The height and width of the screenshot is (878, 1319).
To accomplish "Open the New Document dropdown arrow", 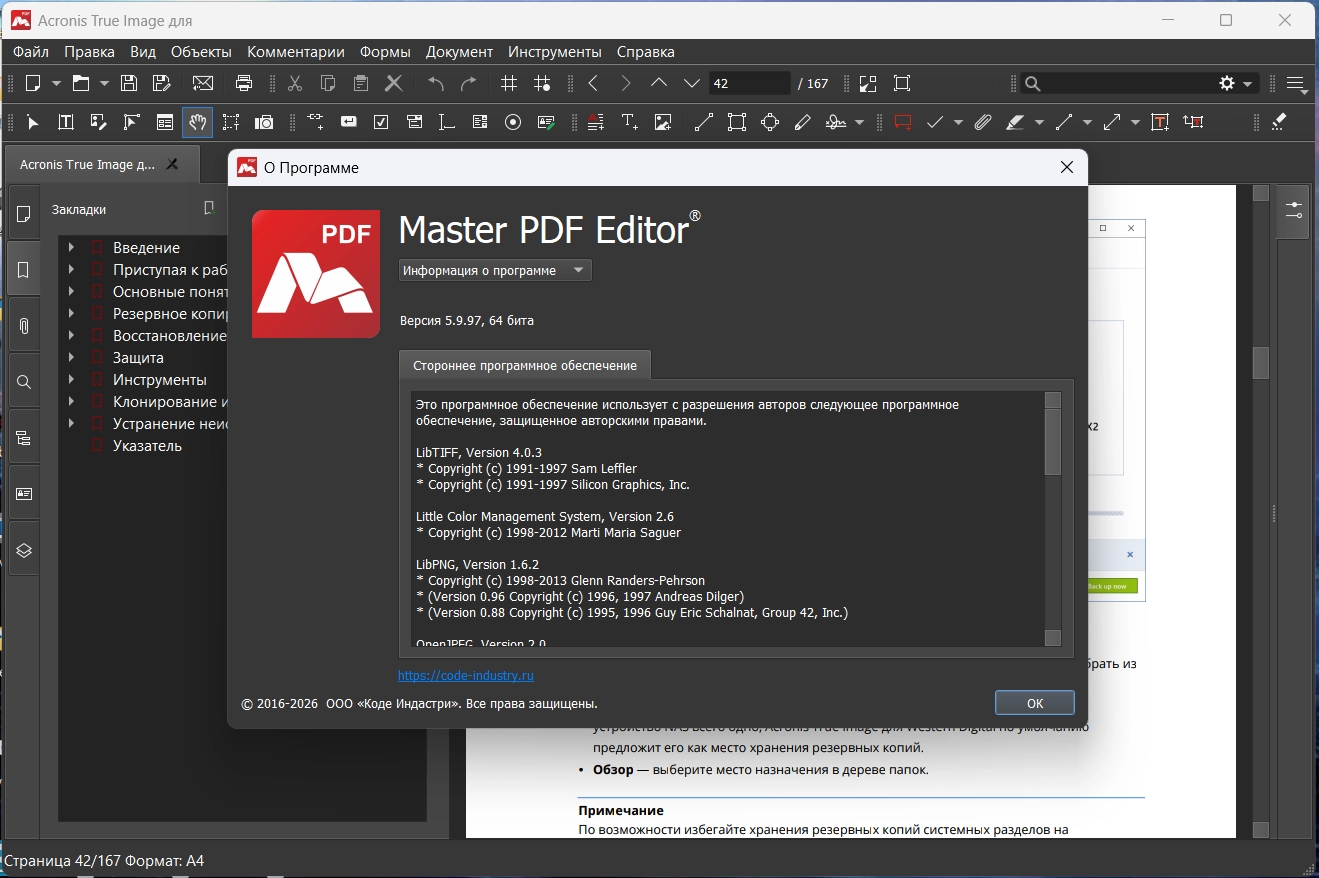I will pos(56,84).
